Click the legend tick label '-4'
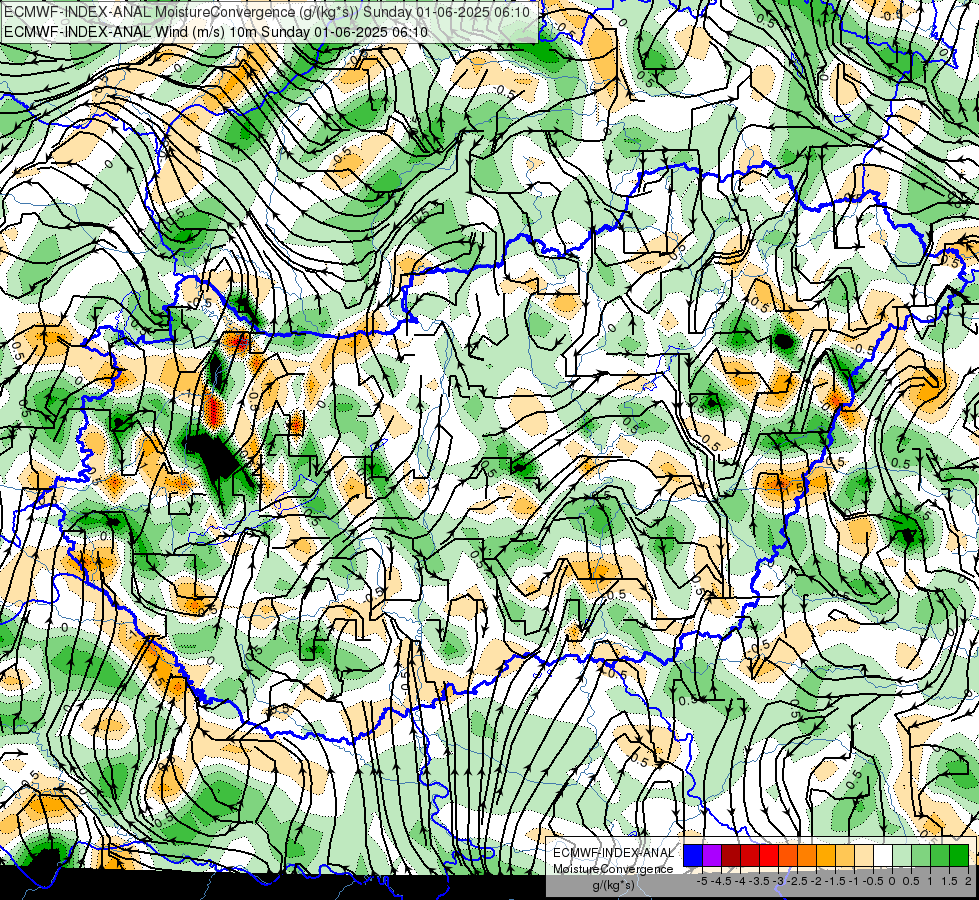 pos(740,881)
